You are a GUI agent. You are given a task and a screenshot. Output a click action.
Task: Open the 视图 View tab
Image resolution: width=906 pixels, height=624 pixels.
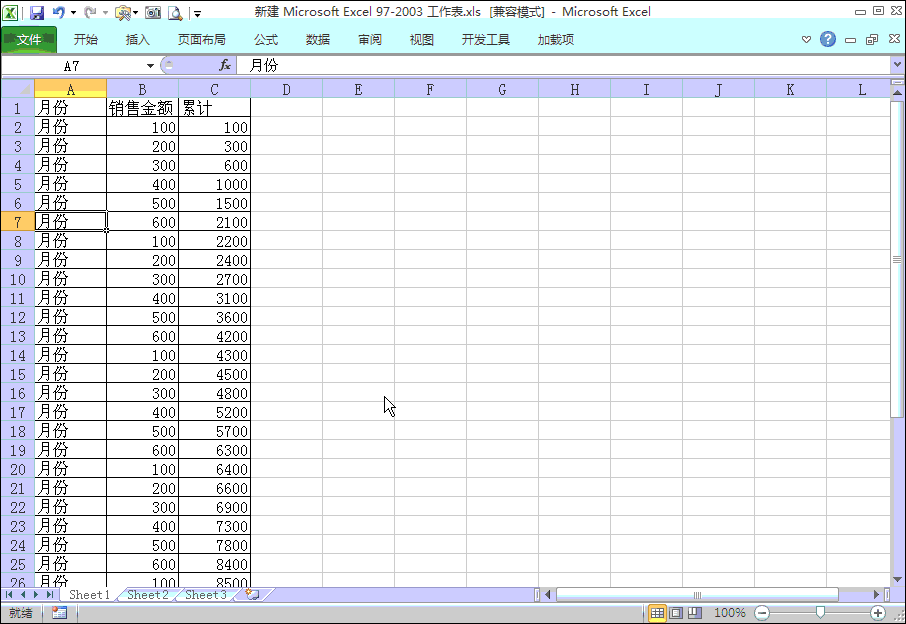click(422, 39)
